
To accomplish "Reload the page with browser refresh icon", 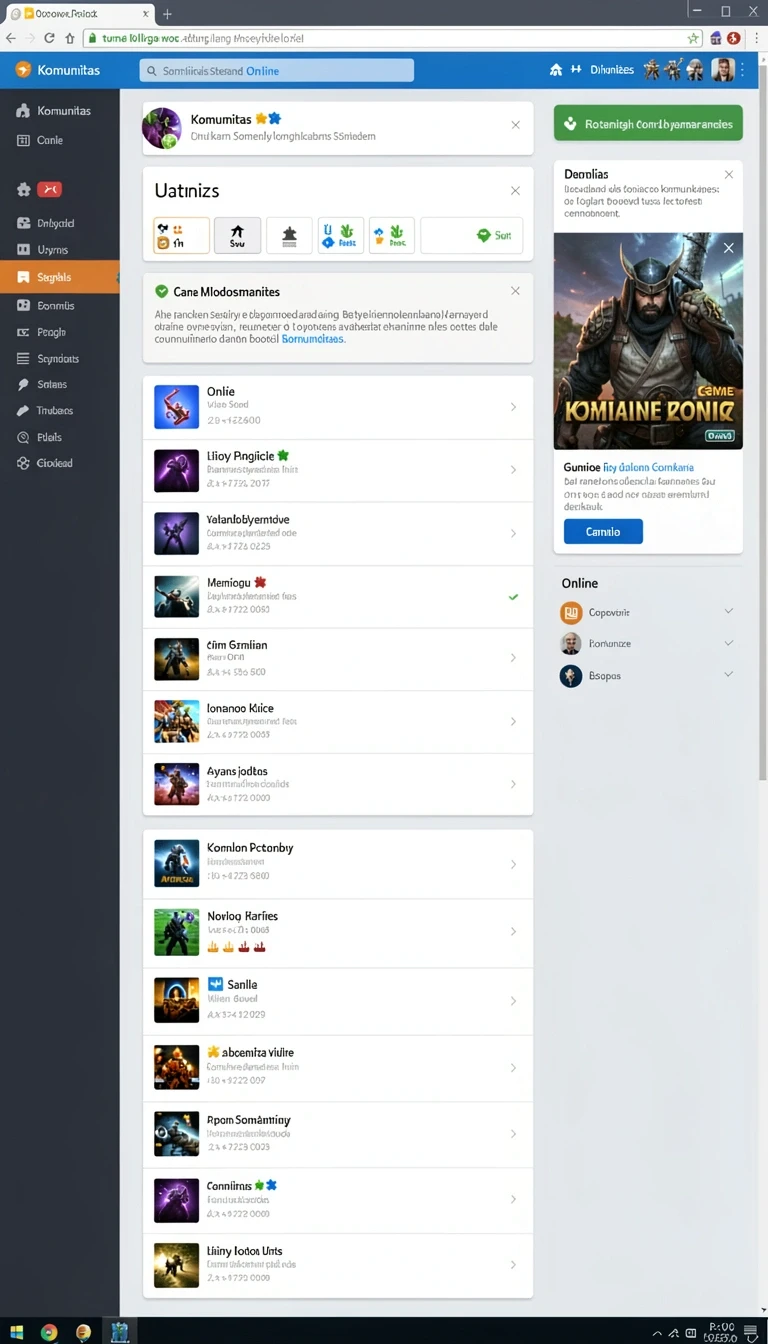I will coord(49,38).
